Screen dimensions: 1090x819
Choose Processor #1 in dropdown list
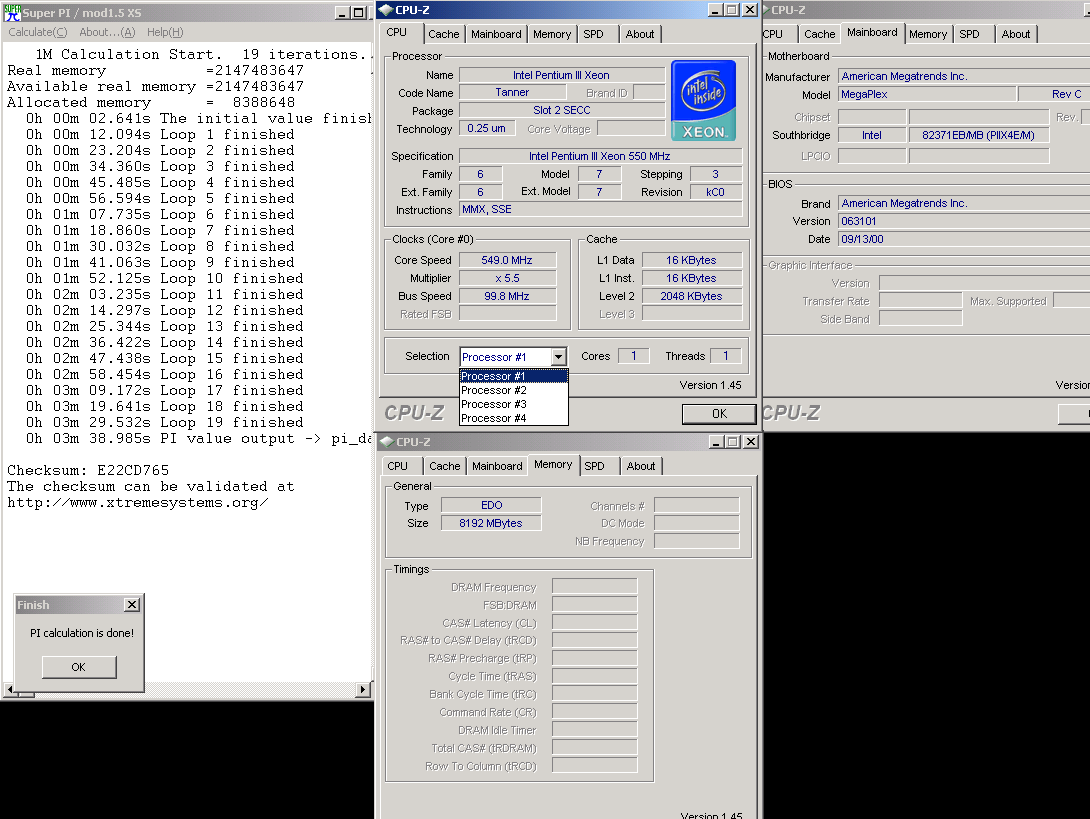coord(514,376)
